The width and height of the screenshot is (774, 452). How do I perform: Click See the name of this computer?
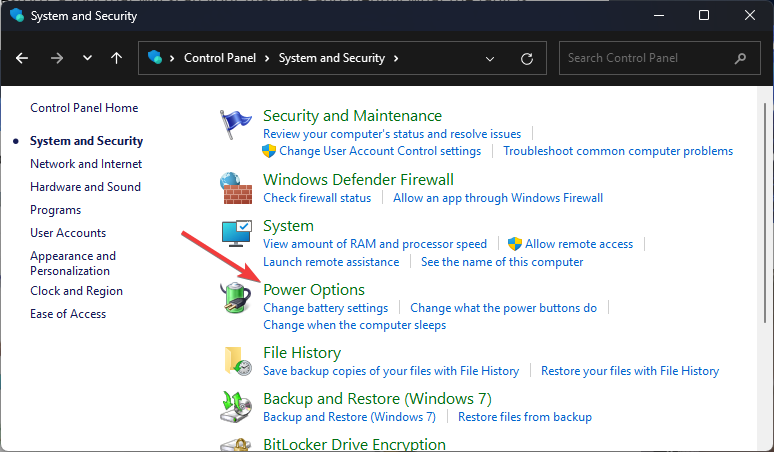click(x=502, y=262)
